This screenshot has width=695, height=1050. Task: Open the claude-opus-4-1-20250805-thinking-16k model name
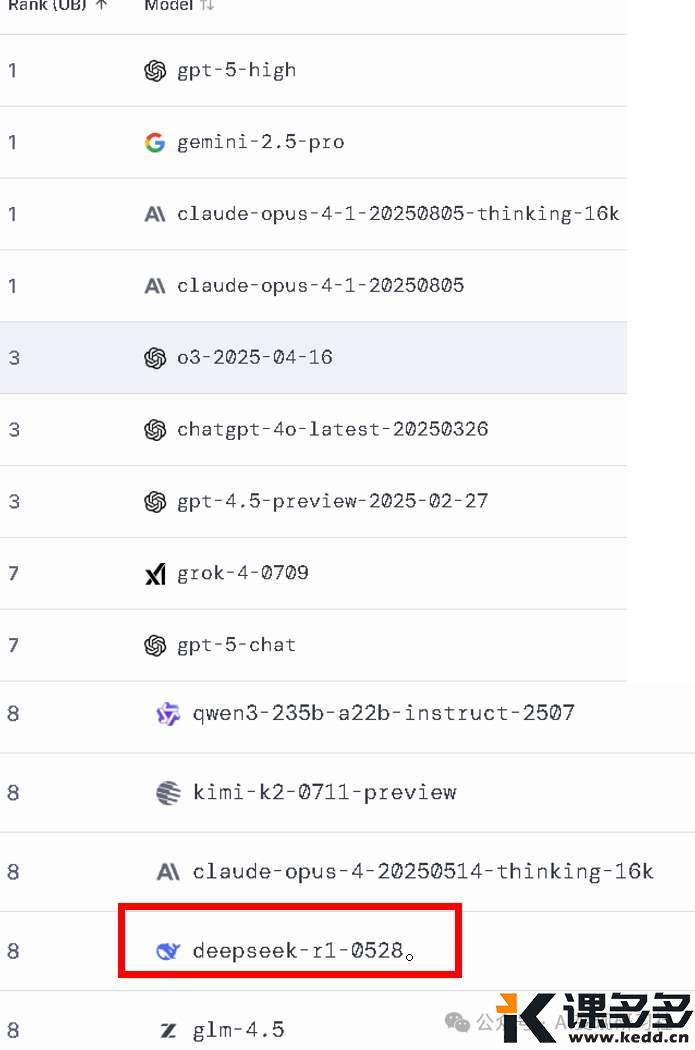point(398,214)
